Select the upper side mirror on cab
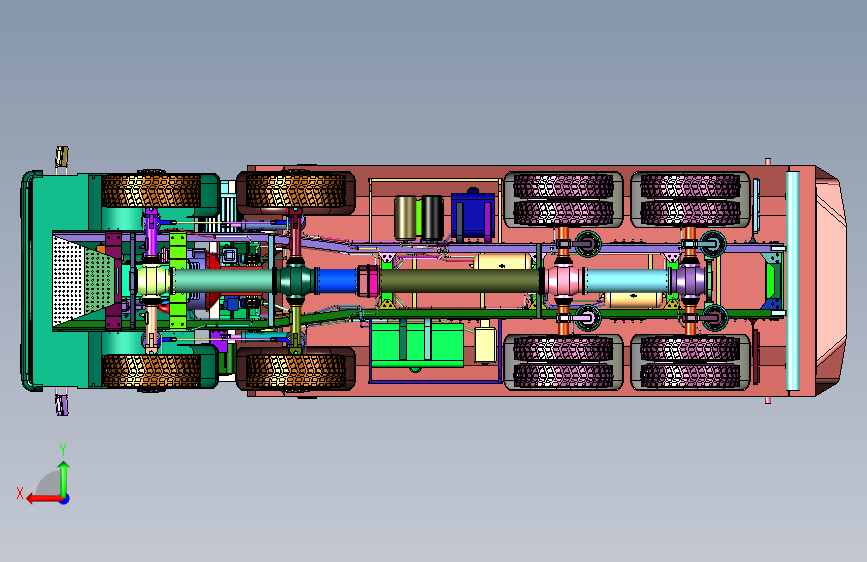867x562 pixels. pyautogui.click(x=62, y=157)
